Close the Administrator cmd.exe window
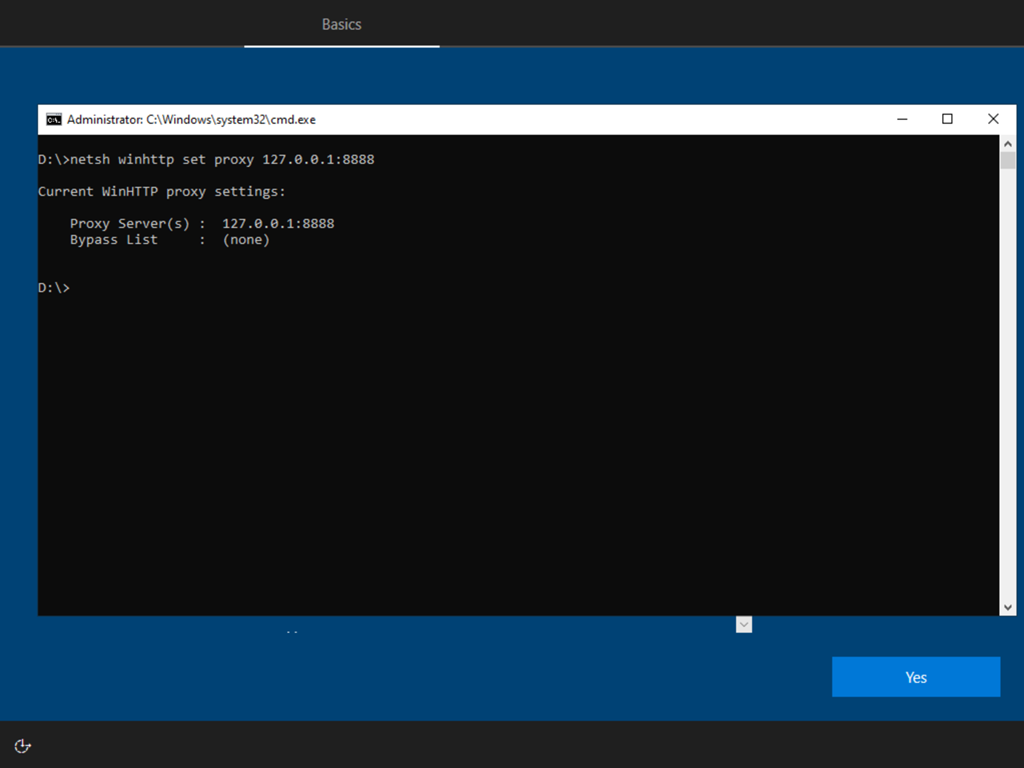The height and width of the screenshot is (768, 1024). pos(993,119)
